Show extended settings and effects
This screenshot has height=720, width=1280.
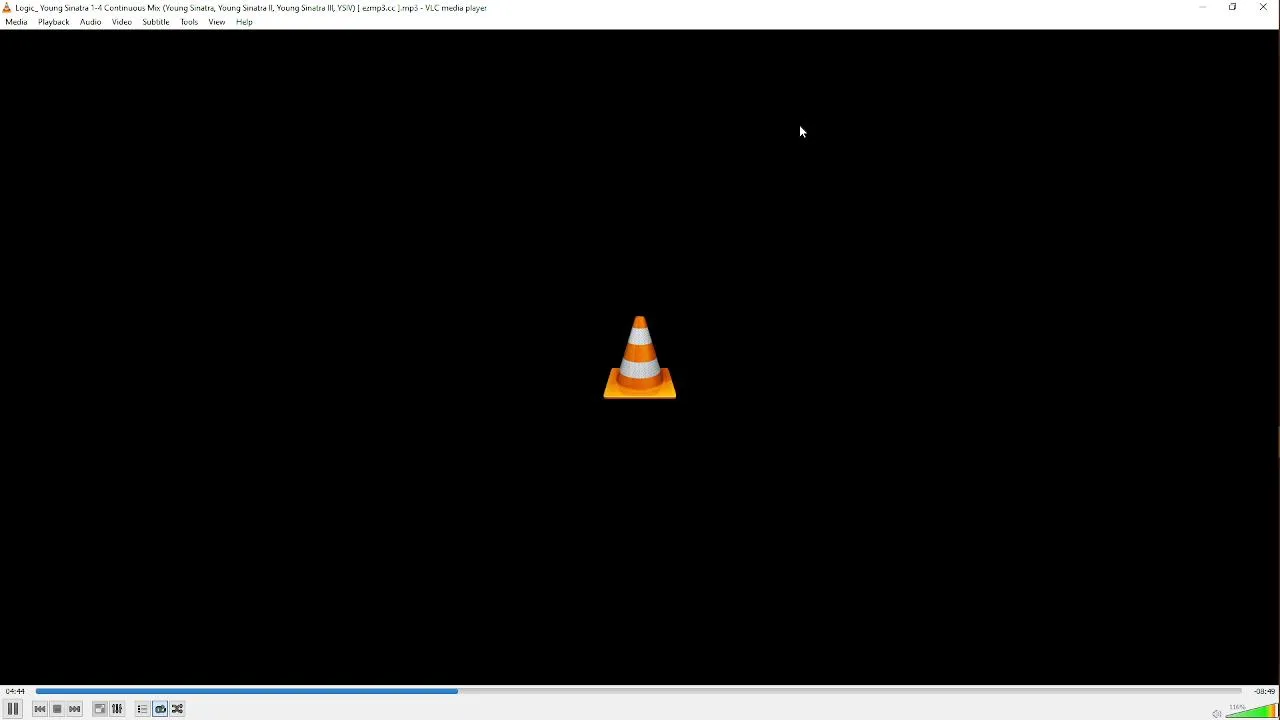118,710
